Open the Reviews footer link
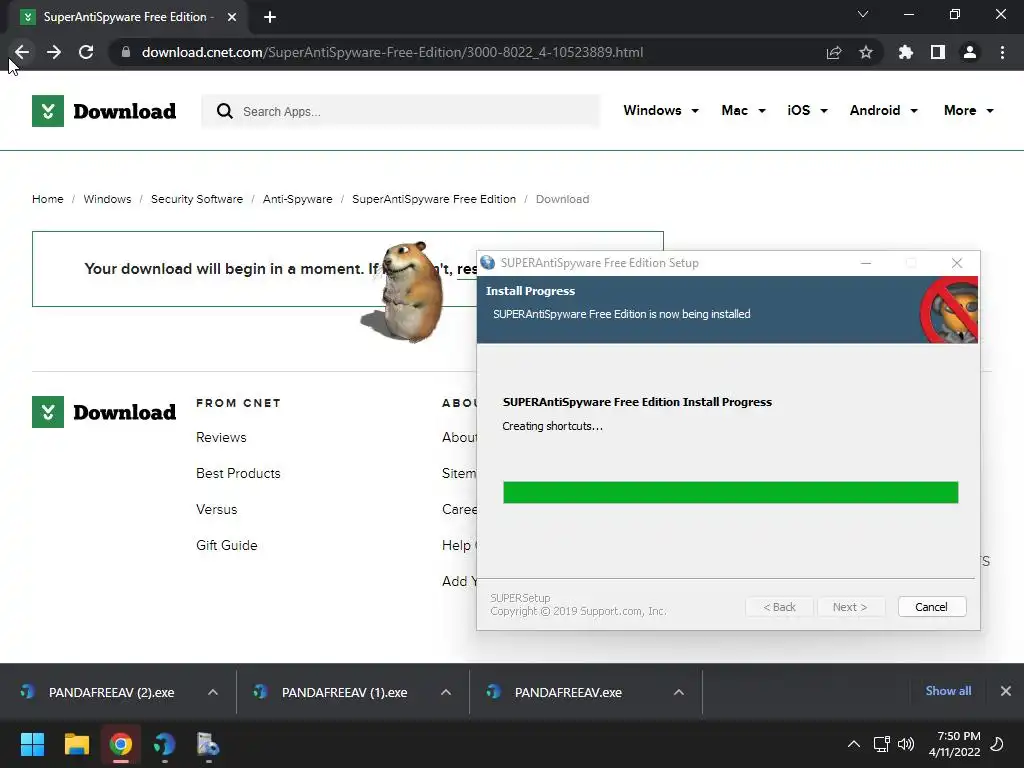 click(x=221, y=438)
